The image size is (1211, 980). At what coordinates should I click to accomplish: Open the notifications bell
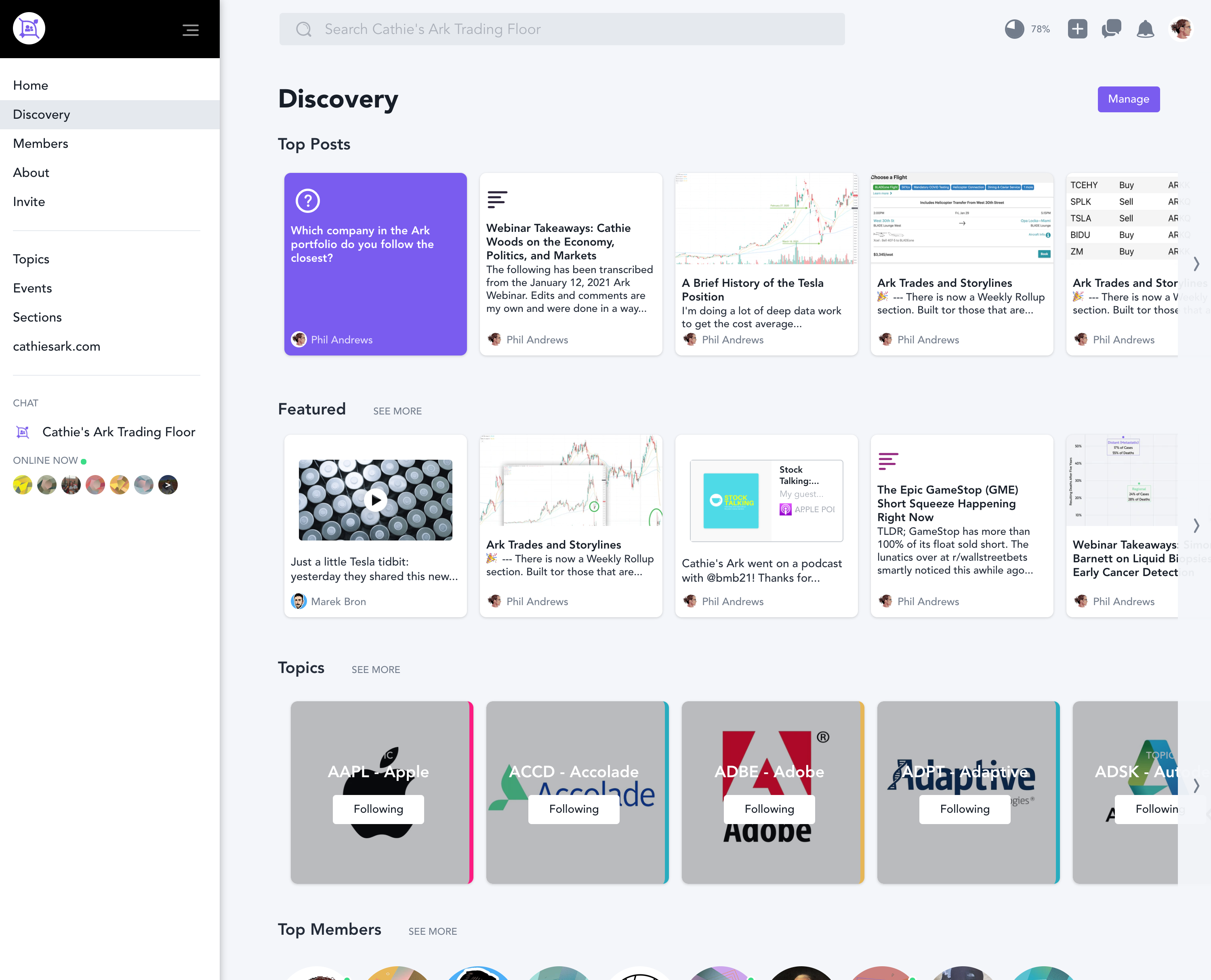(1145, 29)
